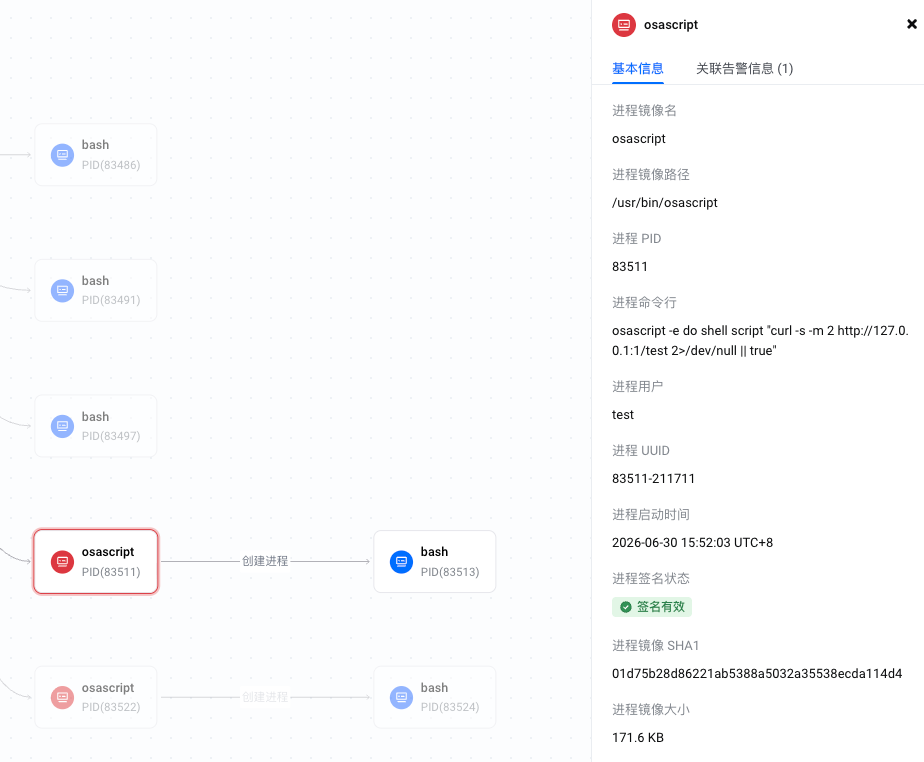Image resolution: width=924 pixels, height=762 pixels.
Task: Click the faded 创建进程 edge label
Action: 265,697
